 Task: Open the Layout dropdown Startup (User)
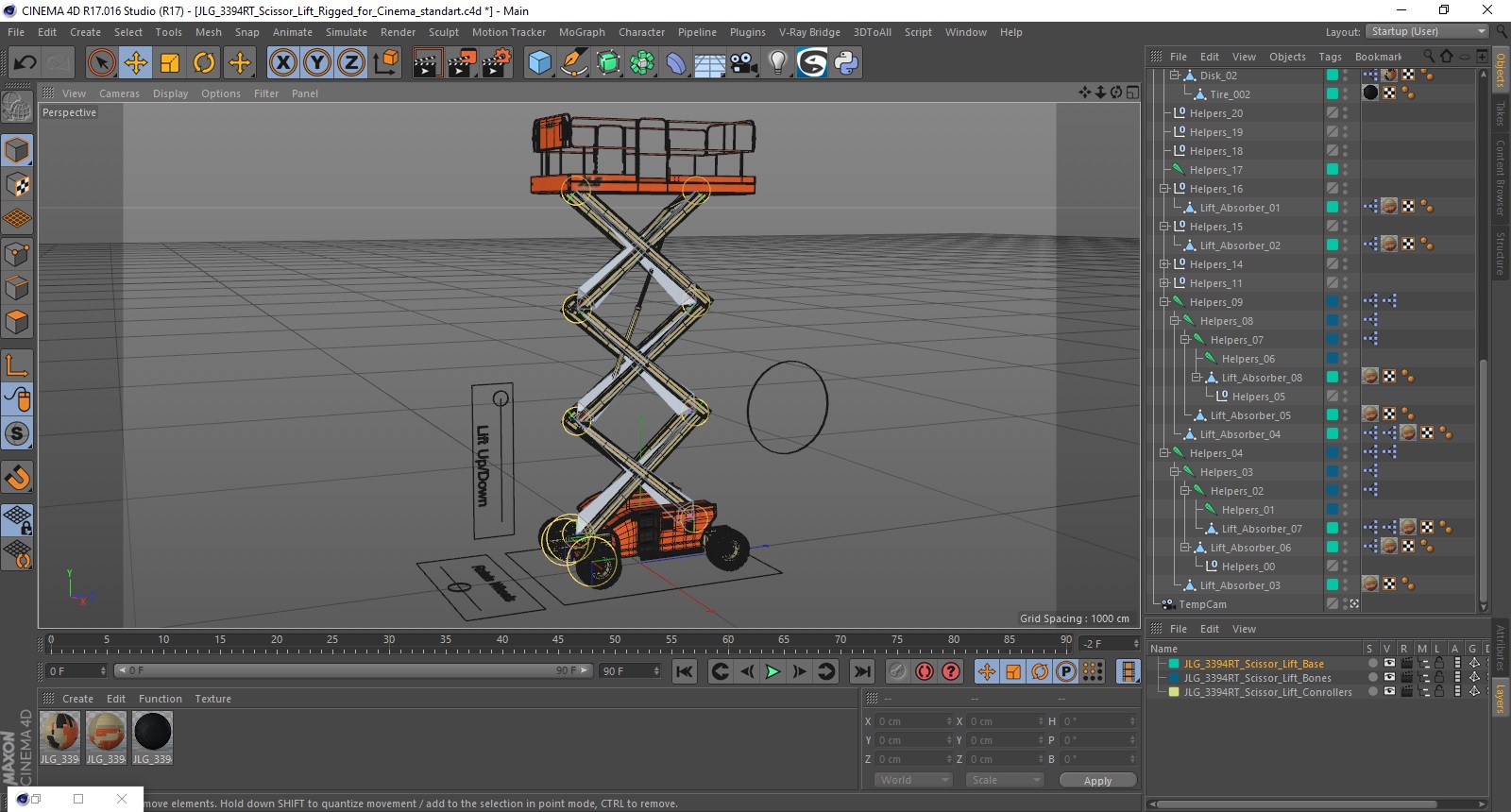click(1427, 31)
